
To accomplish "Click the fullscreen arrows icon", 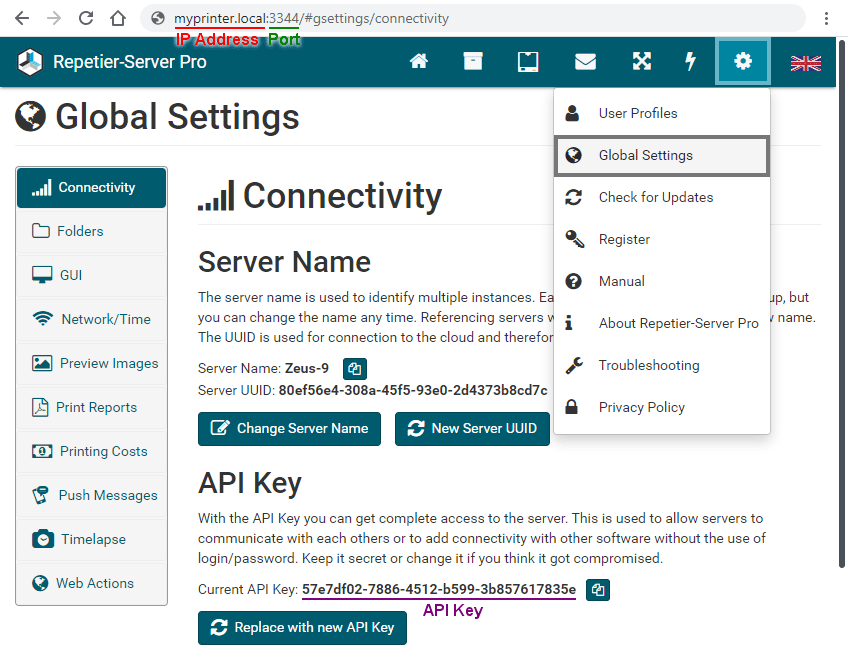I will (642, 62).
